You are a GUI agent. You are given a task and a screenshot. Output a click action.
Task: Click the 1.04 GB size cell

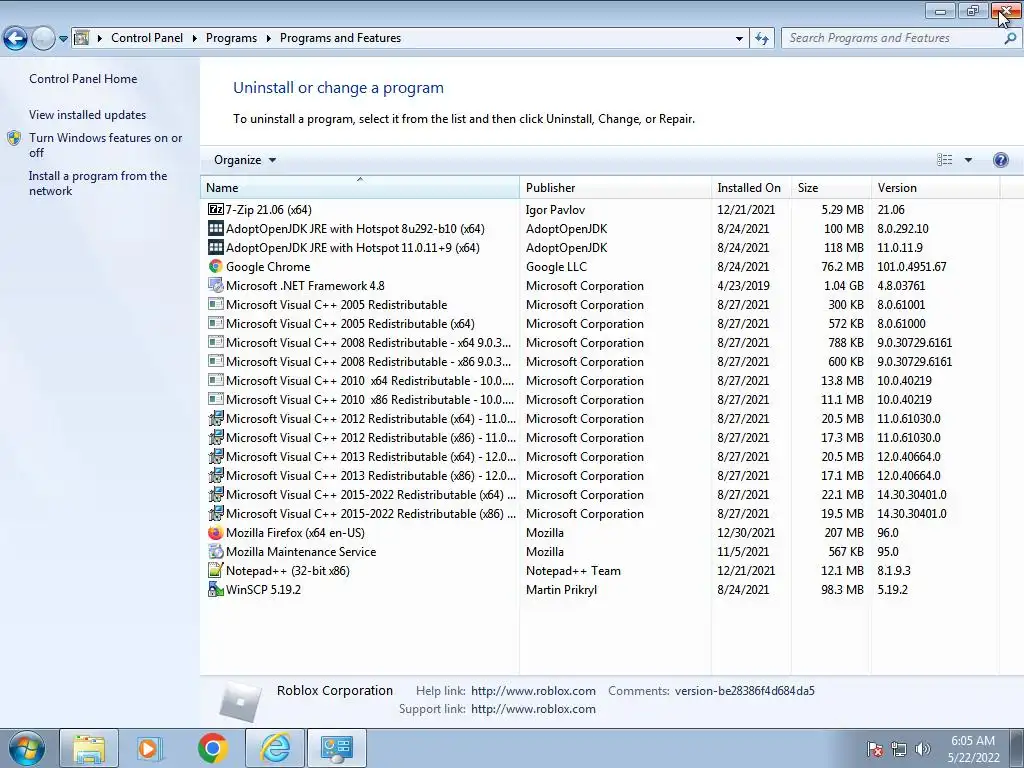pyautogui.click(x=843, y=285)
